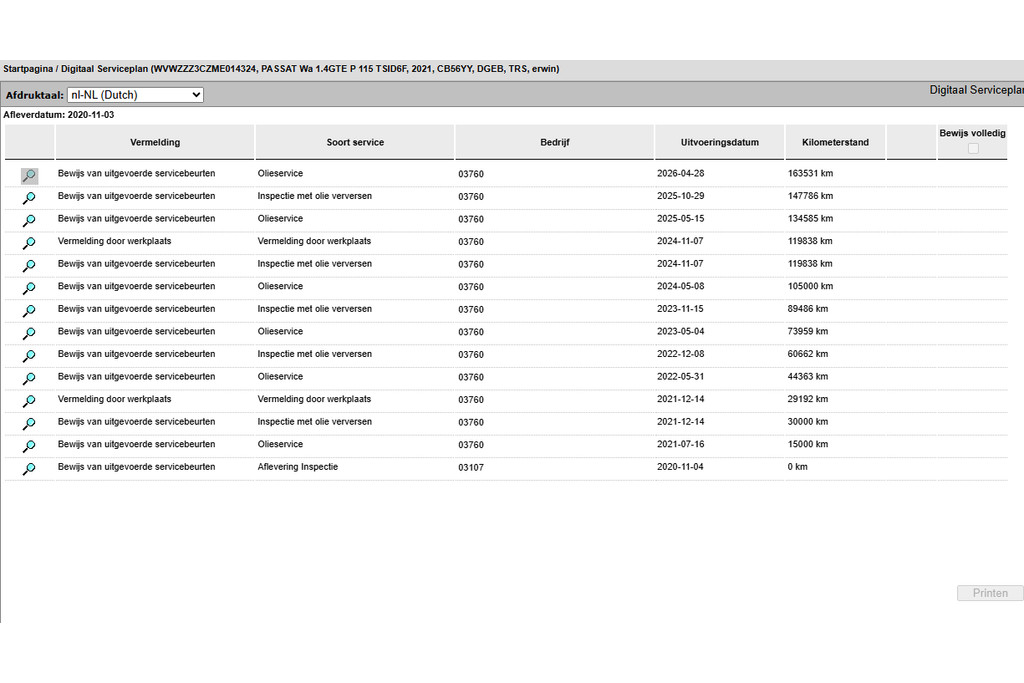Open details for the 29192 km werkplaats entry
1024x683 pixels.
click(29, 401)
